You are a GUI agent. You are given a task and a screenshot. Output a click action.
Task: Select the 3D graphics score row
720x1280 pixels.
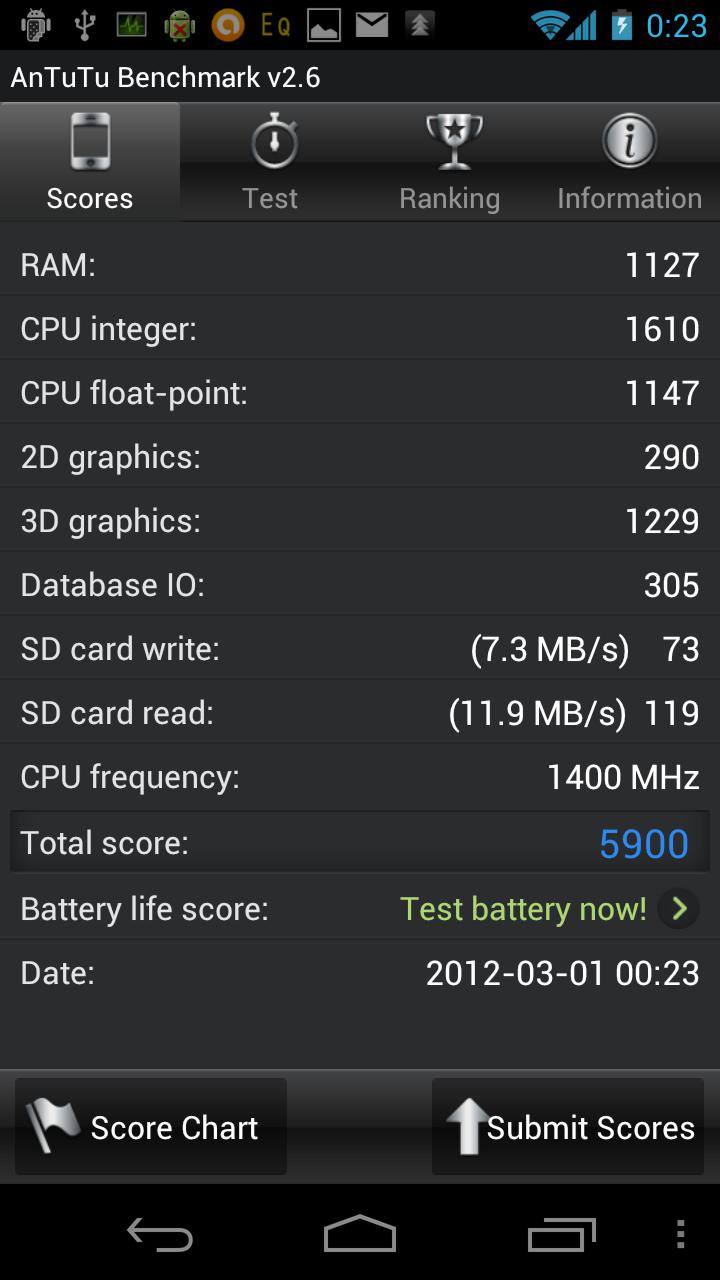[360, 520]
